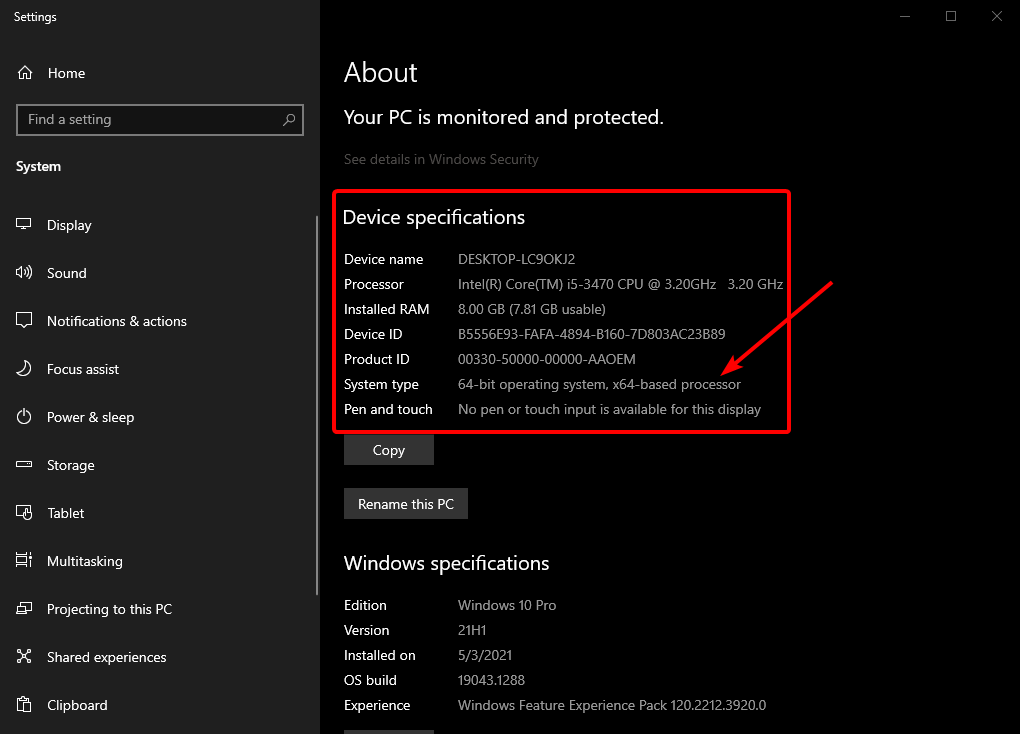Maximize the Settings window
The height and width of the screenshot is (734, 1020).
(951, 16)
